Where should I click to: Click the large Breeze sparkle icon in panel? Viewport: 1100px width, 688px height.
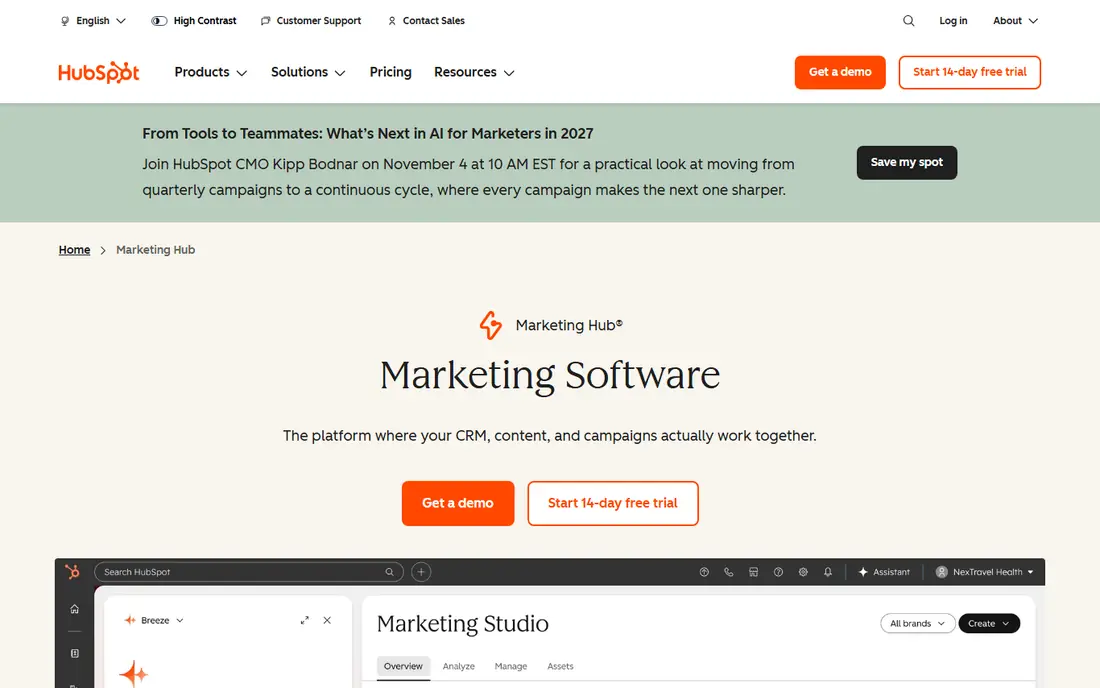click(133, 673)
